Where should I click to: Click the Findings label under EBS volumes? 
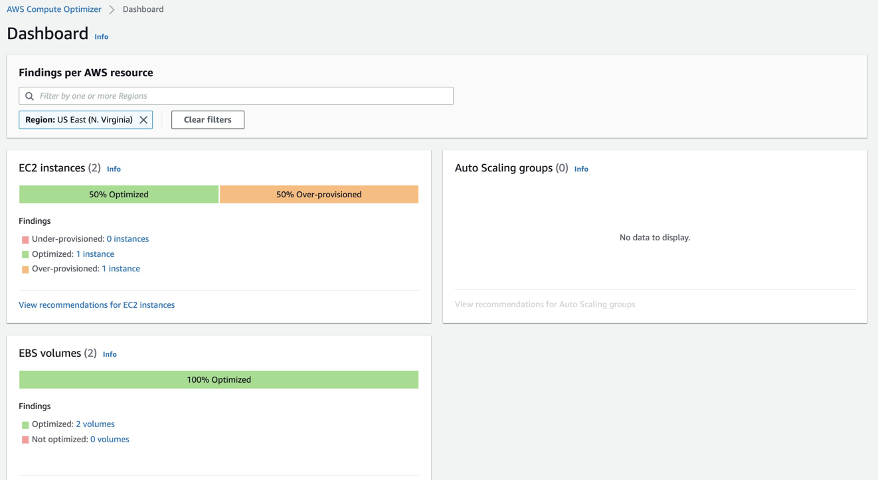(x=35, y=406)
